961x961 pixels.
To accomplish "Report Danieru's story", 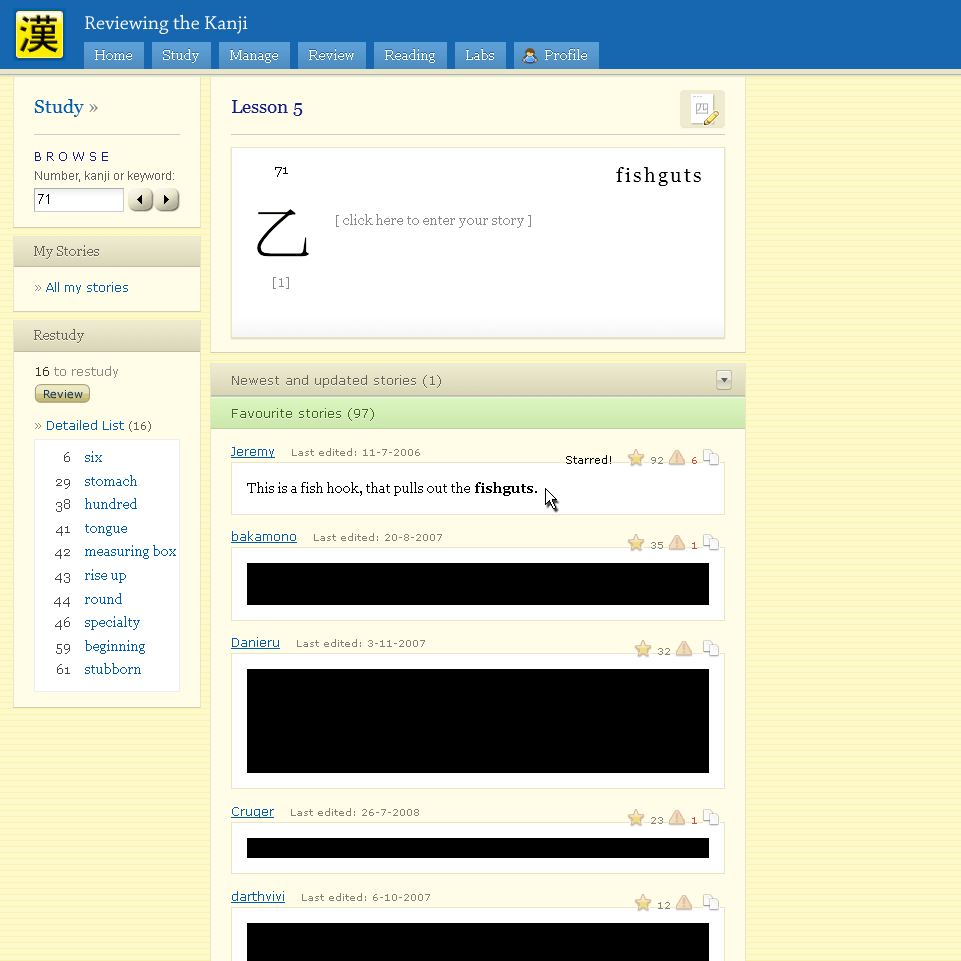I will pyautogui.click(x=684, y=649).
